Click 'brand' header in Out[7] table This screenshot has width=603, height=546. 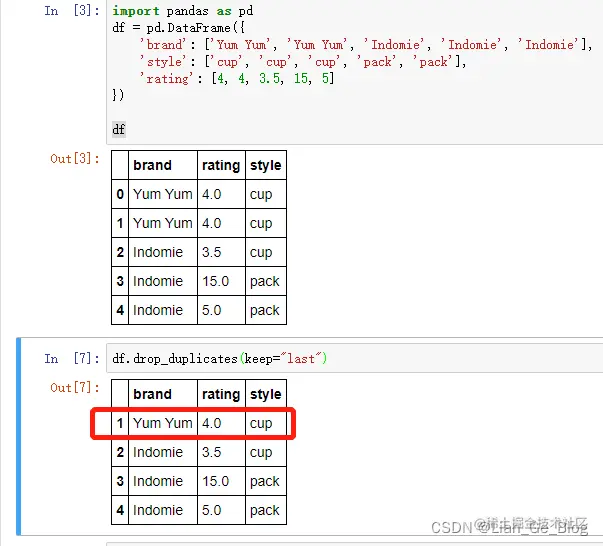click(x=152, y=394)
